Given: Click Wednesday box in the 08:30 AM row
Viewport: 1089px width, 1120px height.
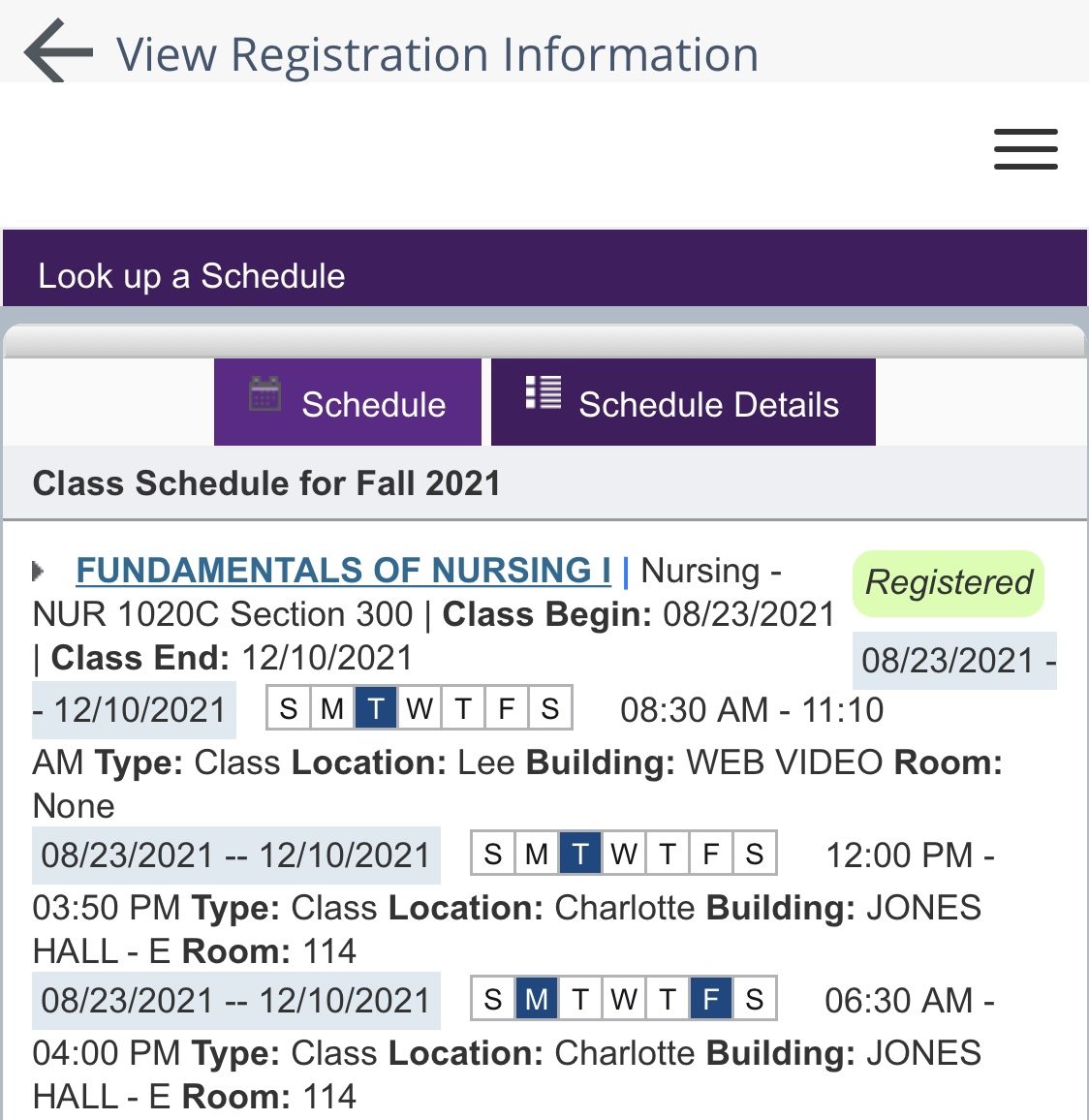Looking at the screenshot, I should [420, 708].
